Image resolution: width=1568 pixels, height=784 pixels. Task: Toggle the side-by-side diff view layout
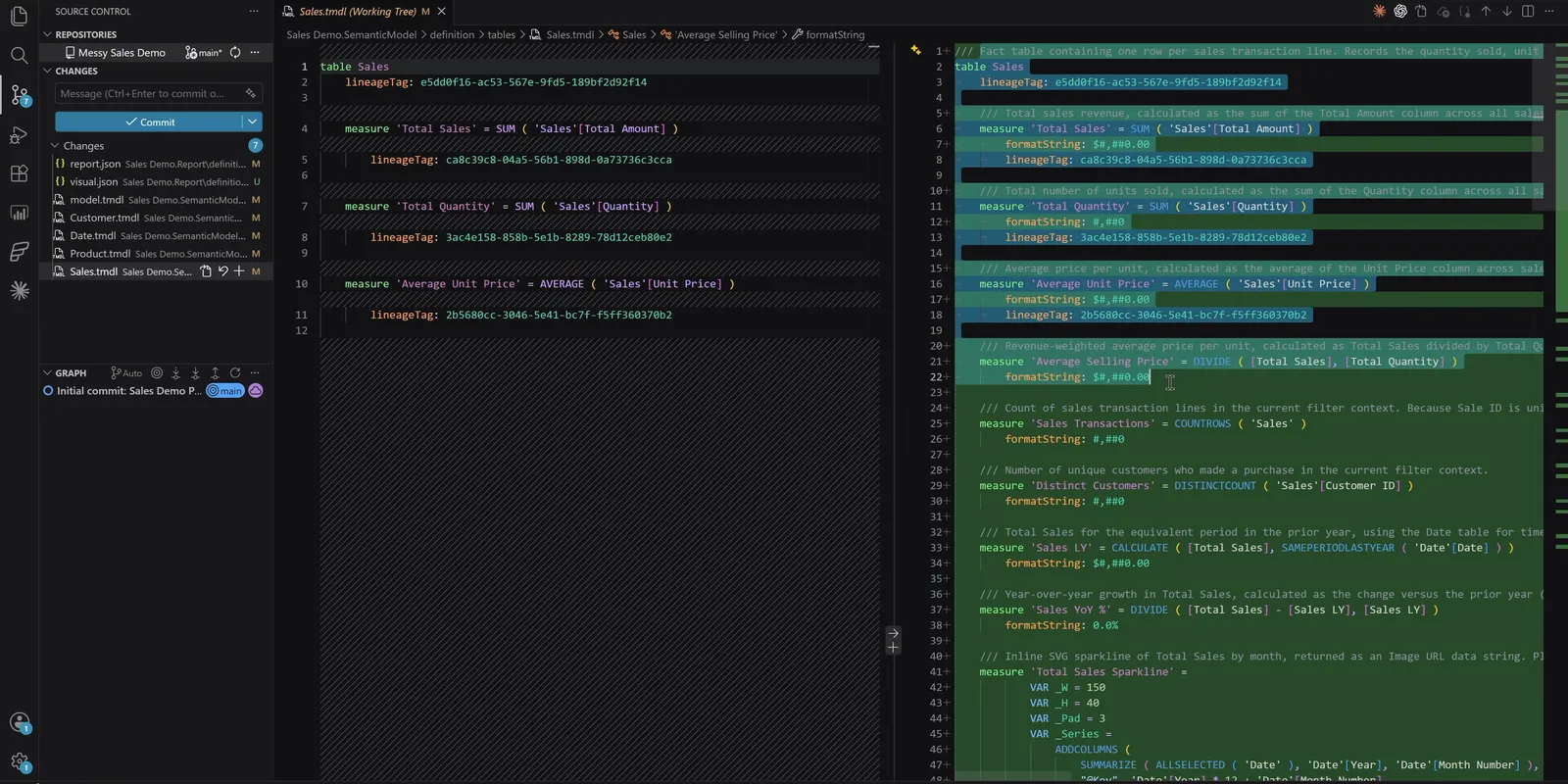1529,12
